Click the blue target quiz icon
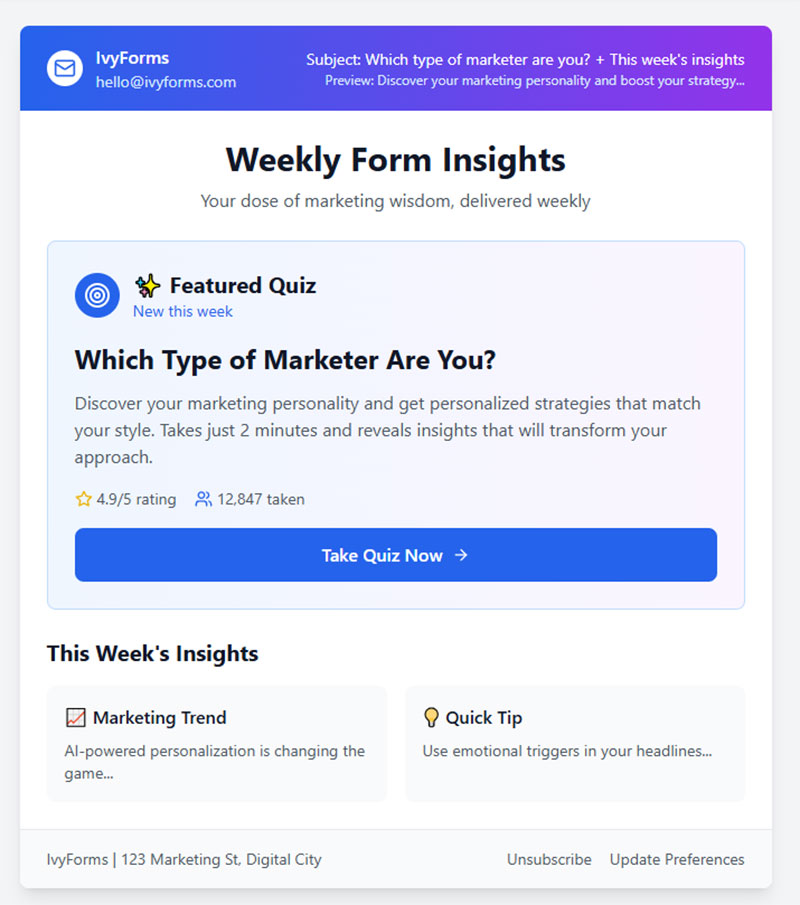This screenshot has height=905, width=800. point(97,296)
